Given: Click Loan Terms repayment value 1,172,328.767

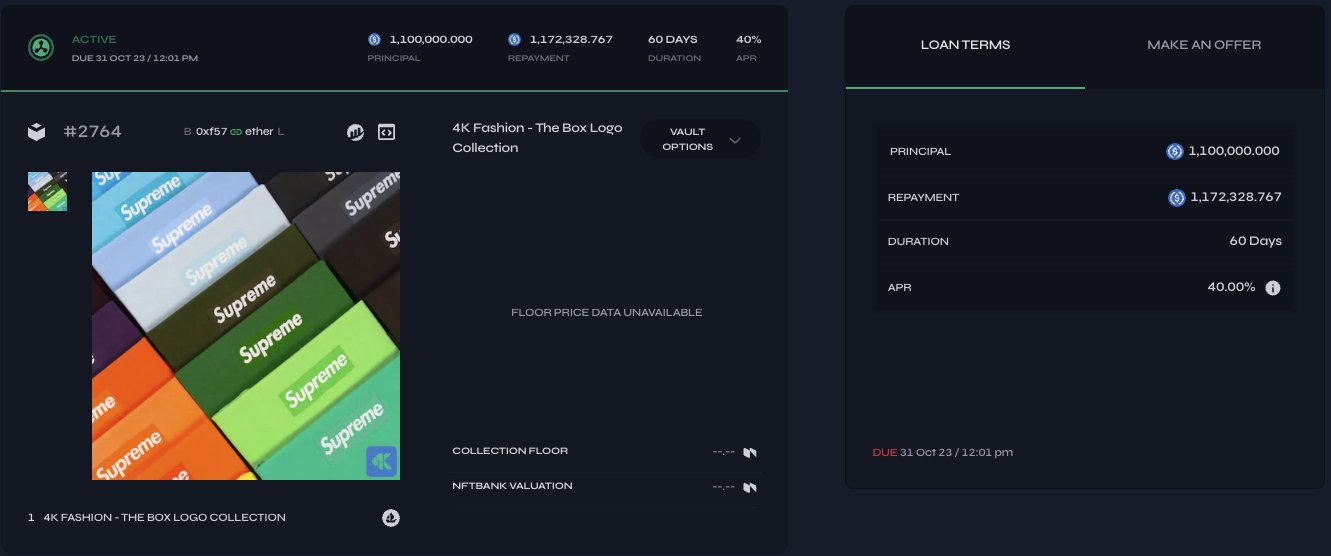Looking at the screenshot, I should point(1236,198).
